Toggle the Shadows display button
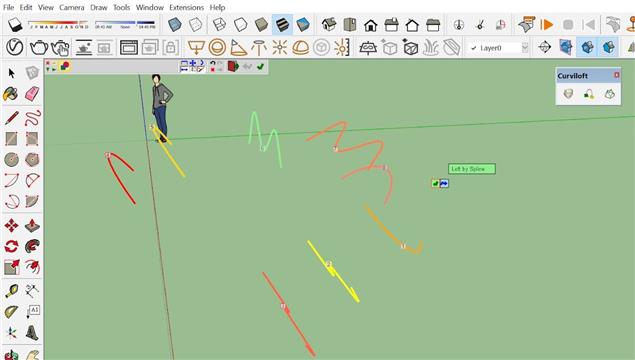 15,25
